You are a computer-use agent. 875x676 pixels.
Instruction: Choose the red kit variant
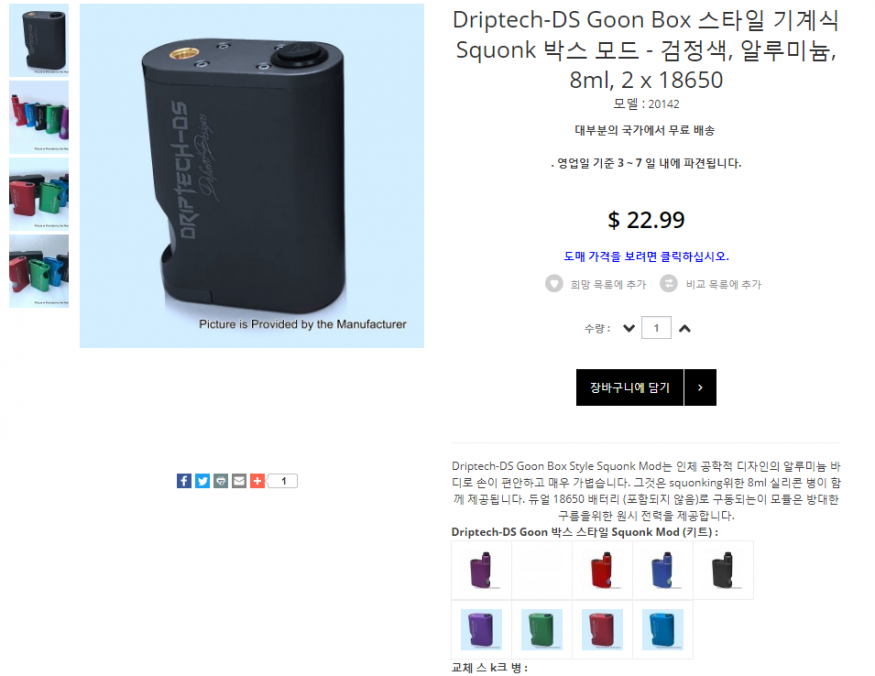602,570
